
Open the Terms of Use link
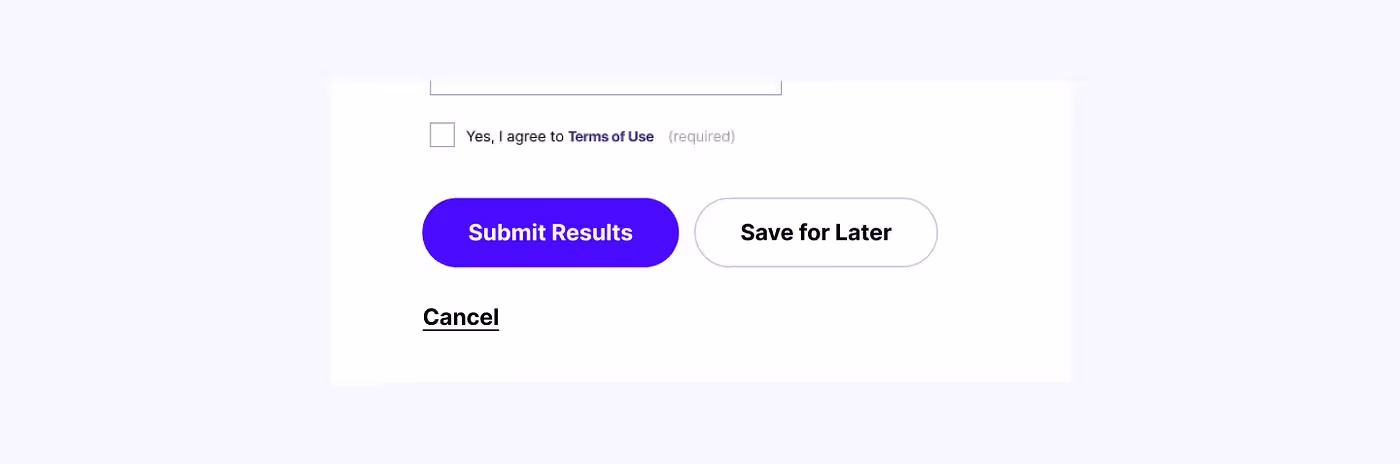click(x=610, y=137)
